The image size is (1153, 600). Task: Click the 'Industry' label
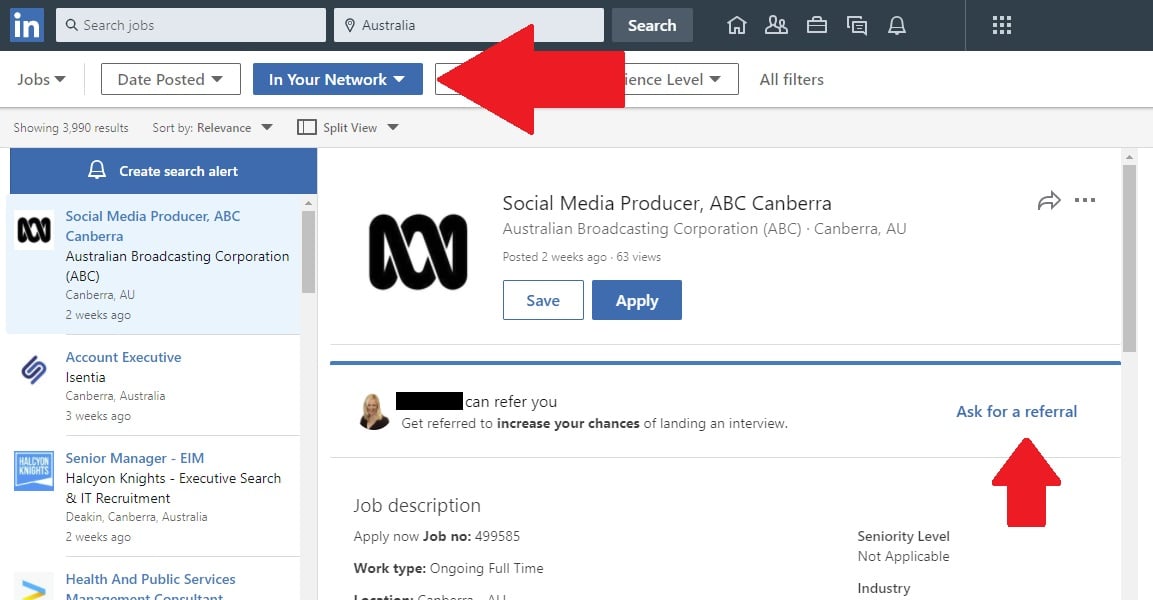(883, 588)
